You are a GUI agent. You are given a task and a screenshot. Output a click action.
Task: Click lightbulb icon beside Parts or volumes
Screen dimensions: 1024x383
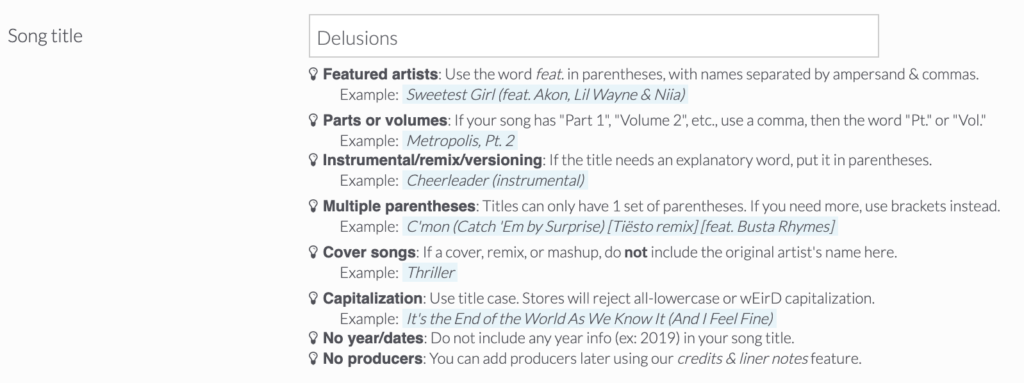pos(313,120)
